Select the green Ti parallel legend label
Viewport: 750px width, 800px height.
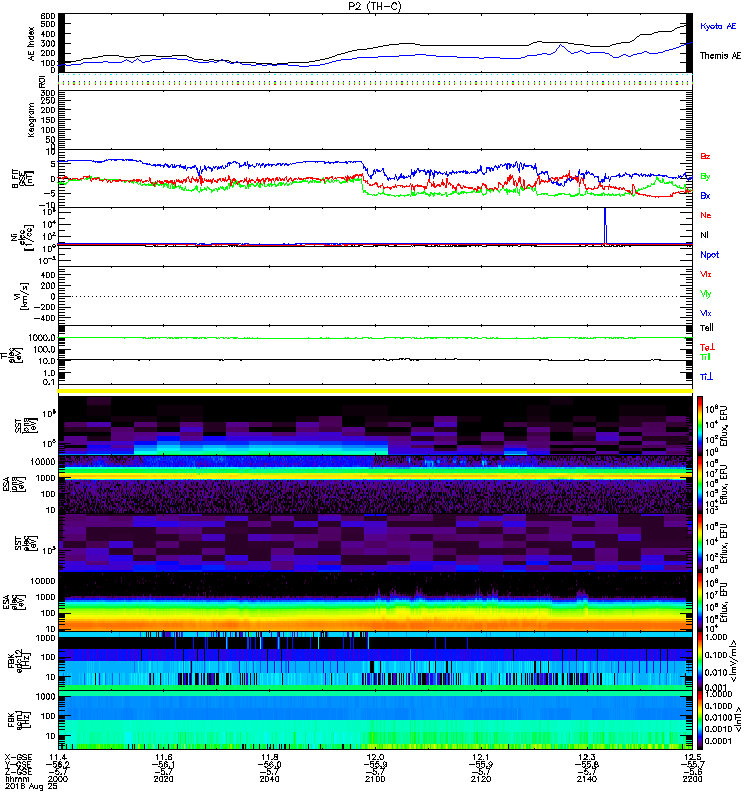tap(705, 357)
